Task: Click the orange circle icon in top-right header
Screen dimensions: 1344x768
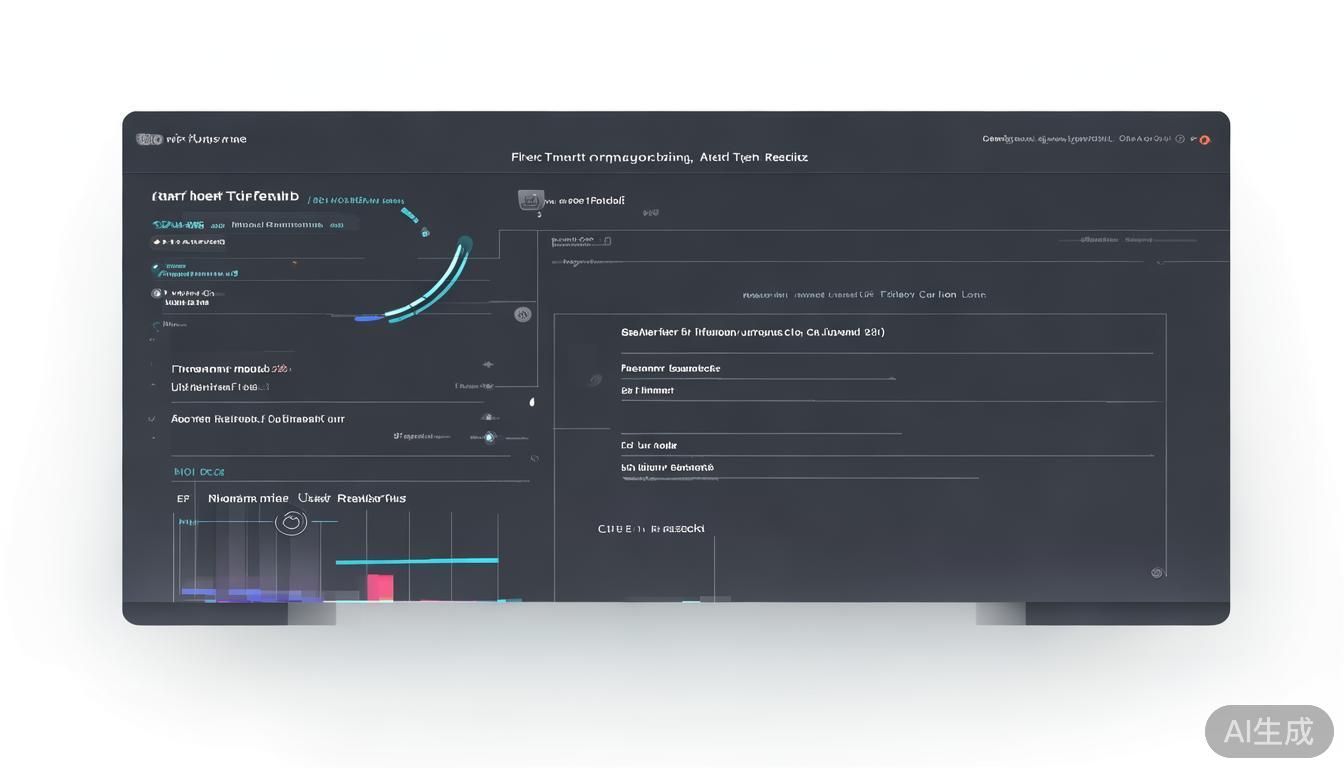Action: pyautogui.click(x=1204, y=140)
